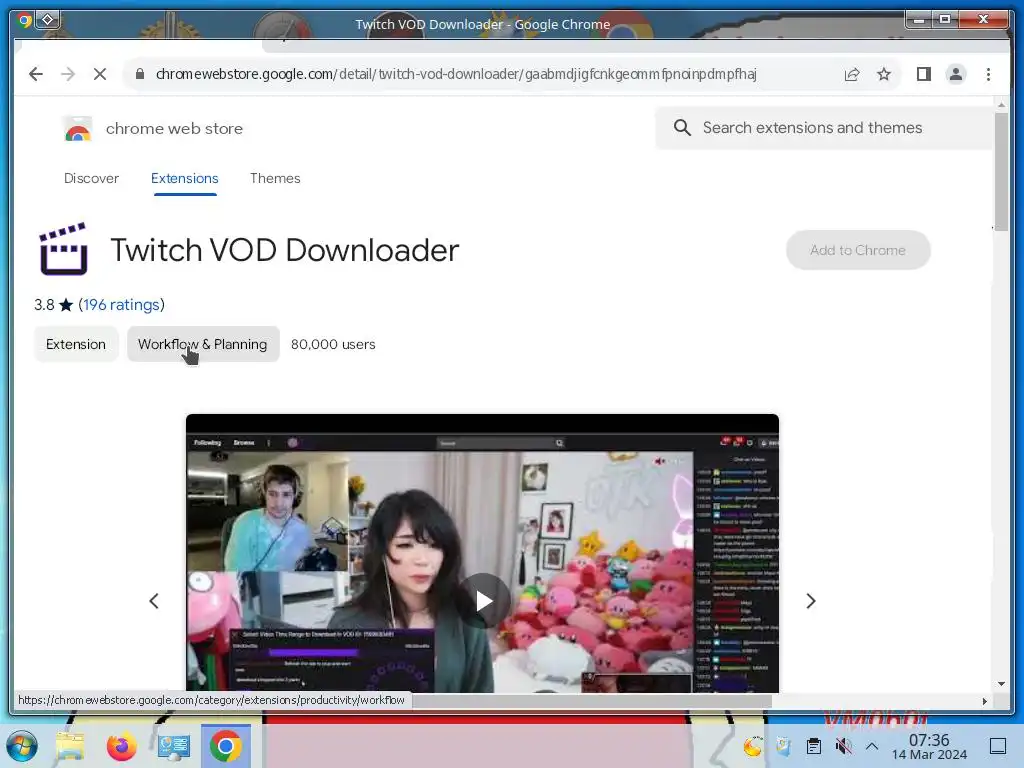Click the Extension category chip
This screenshot has width=1024, height=768.
click(x=76, y=344)
